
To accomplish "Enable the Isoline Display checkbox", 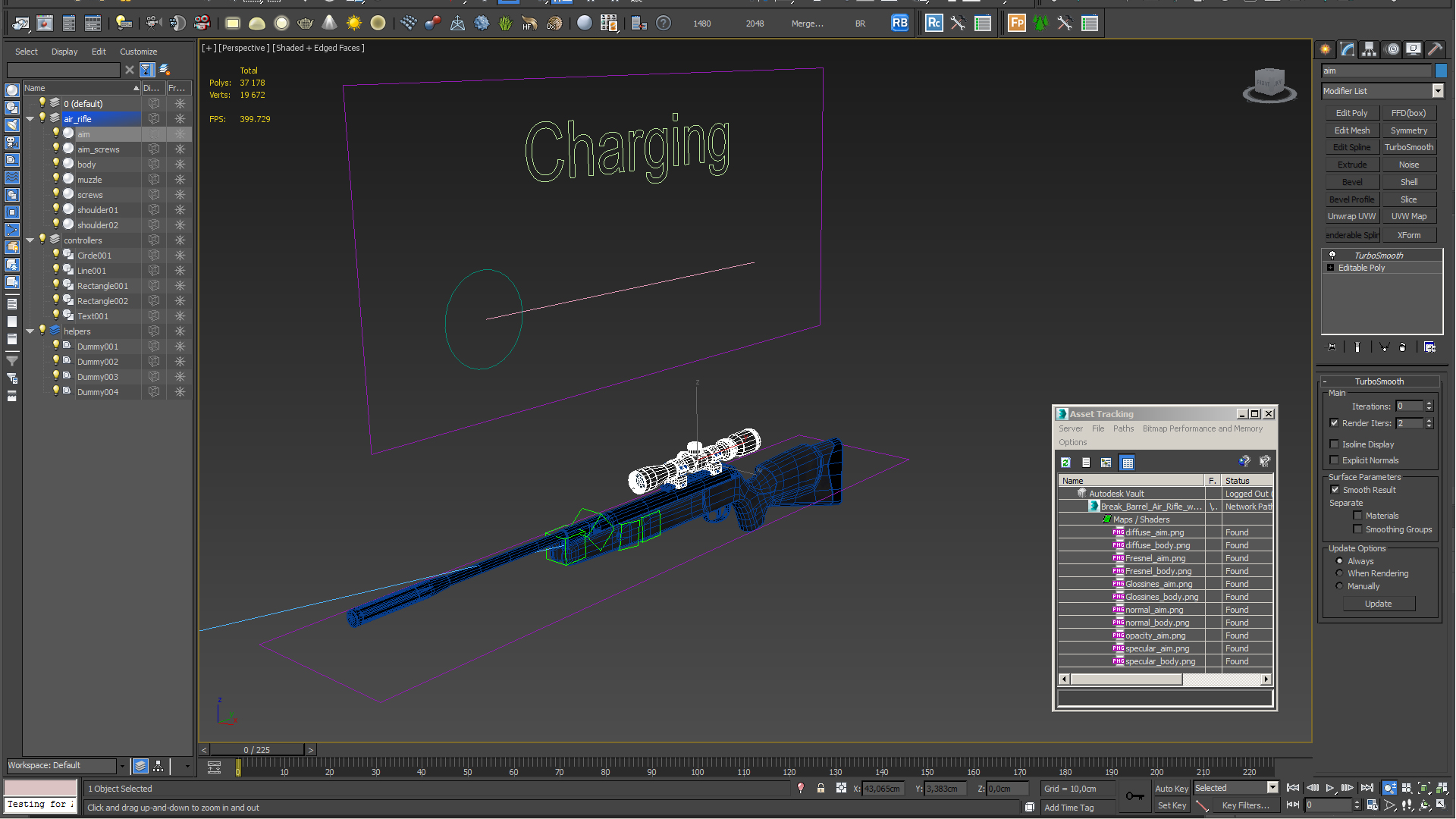I will (1334, 444).
